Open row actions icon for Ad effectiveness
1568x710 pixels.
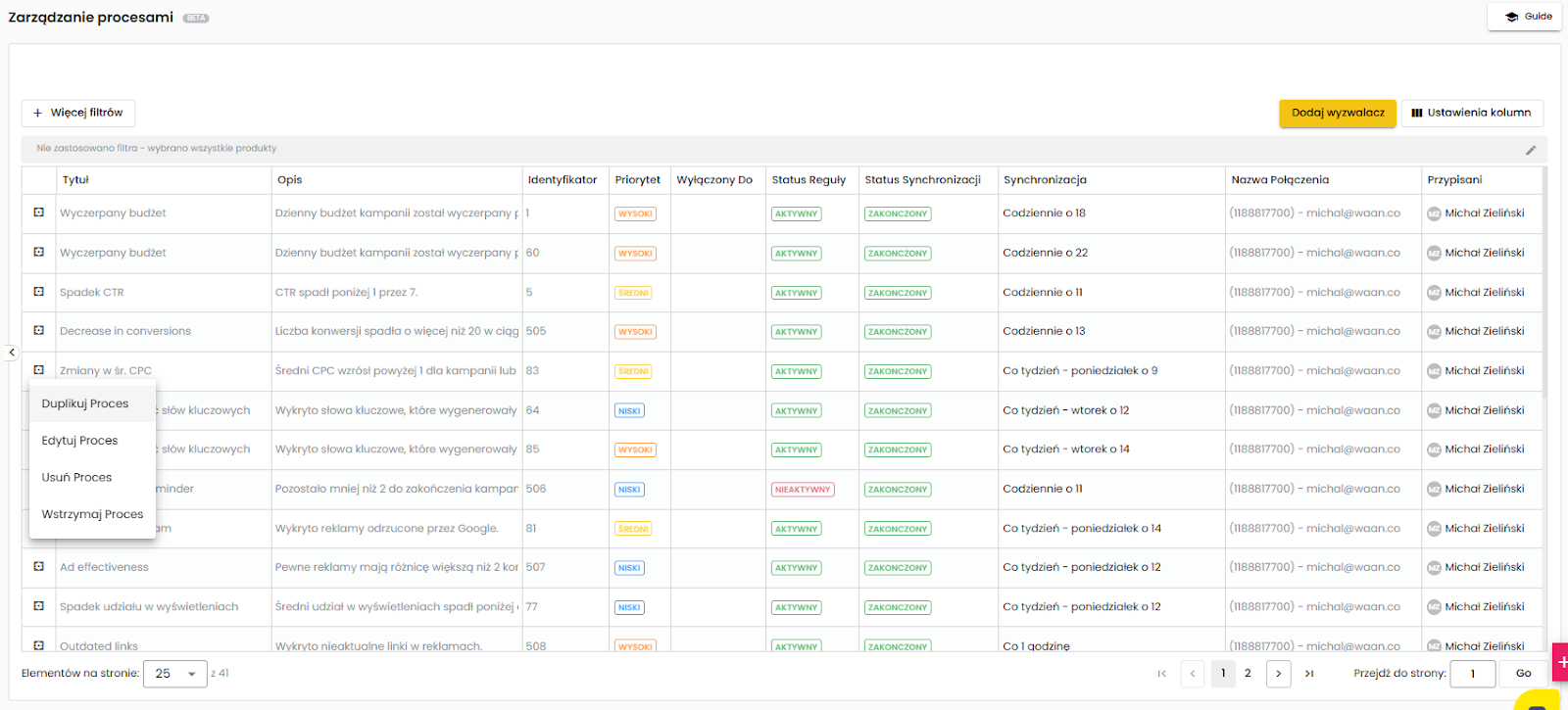tap(39, 567)
